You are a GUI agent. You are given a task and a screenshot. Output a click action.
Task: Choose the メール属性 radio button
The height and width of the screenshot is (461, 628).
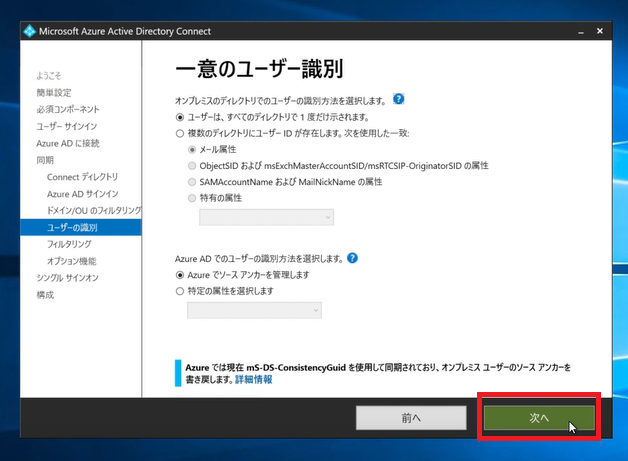pyautogui.click(x=192, y=149)
